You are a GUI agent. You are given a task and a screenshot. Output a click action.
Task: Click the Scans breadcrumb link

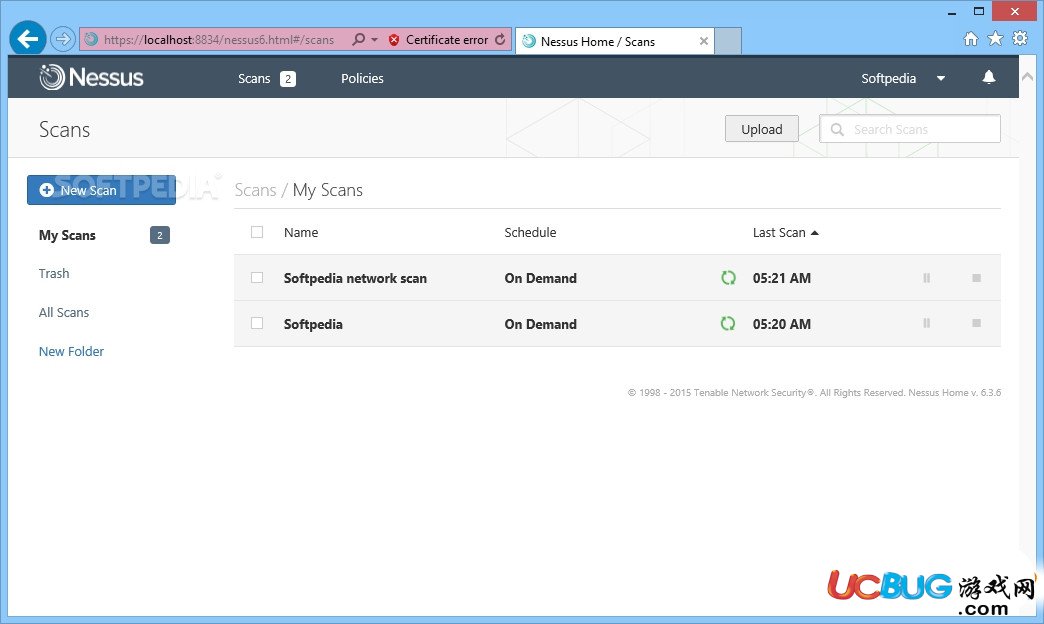255,190
